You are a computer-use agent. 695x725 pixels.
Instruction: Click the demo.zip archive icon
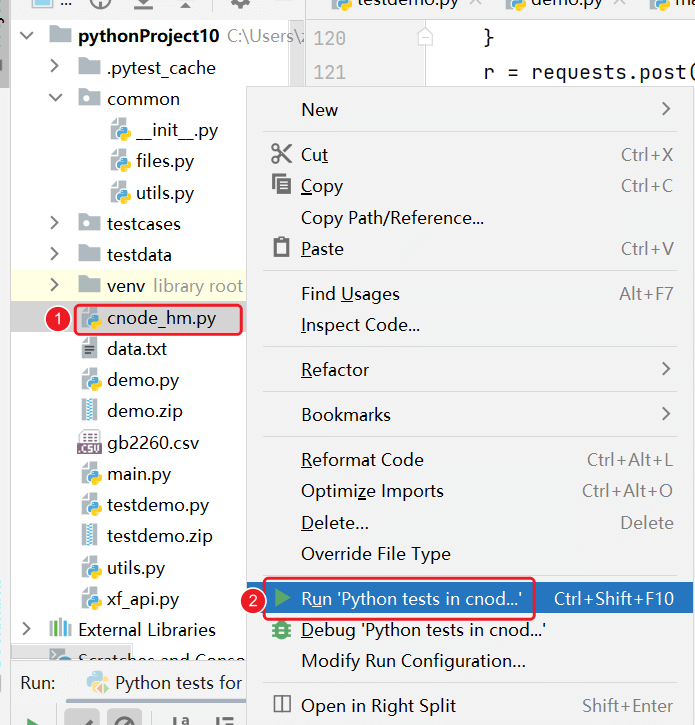pyautogui.click(x=89, y=410)
